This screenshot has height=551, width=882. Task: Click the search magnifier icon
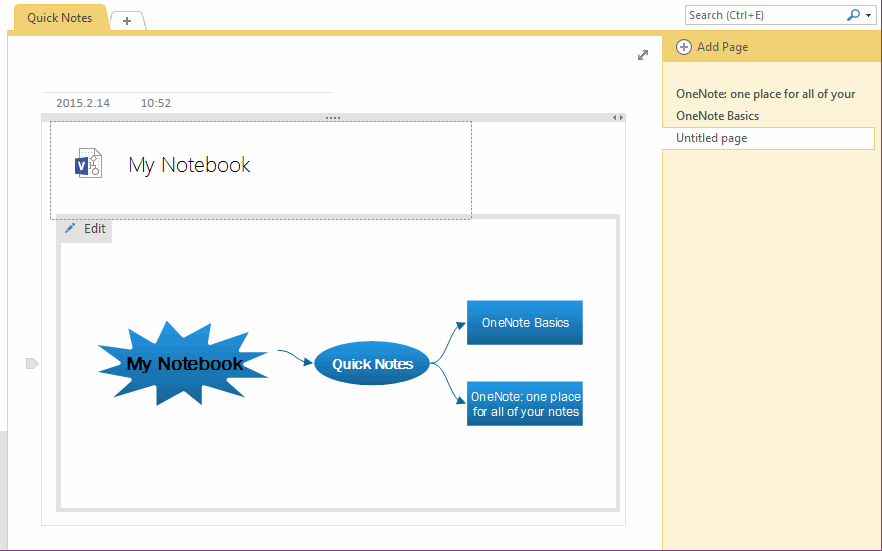point(853,15)
